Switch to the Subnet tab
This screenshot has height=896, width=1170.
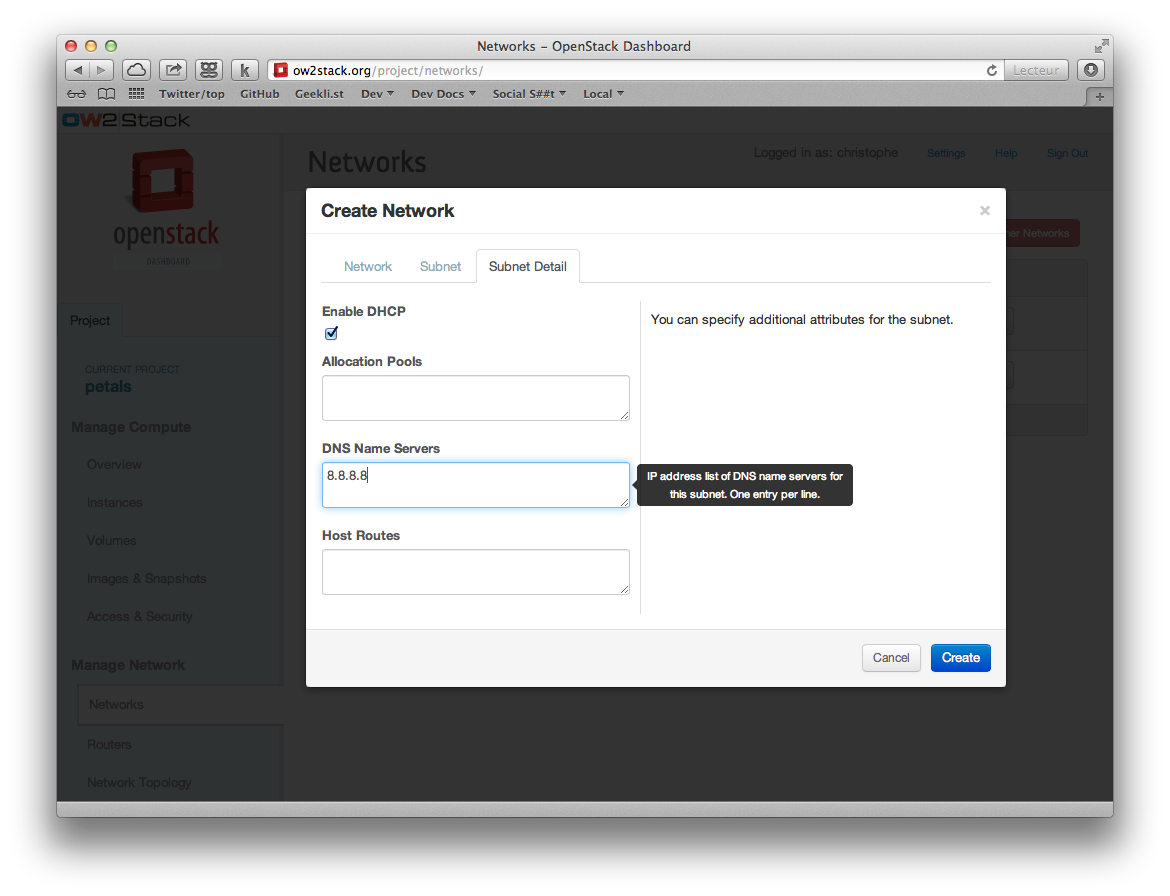pos(440,266)
